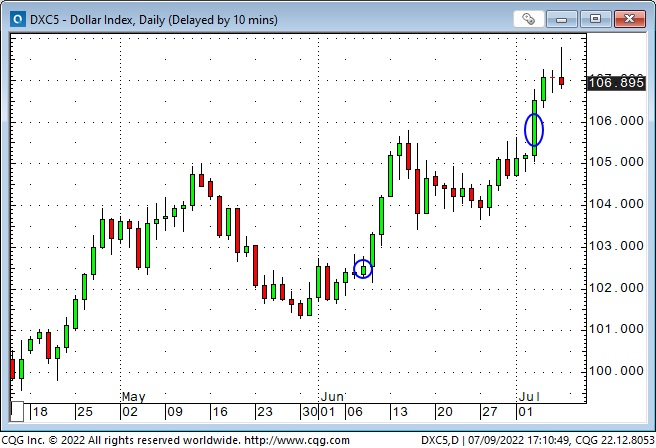Click the 106.000 price axis label
This screenshot has height=448, width=656.
(x=616, y=121)
